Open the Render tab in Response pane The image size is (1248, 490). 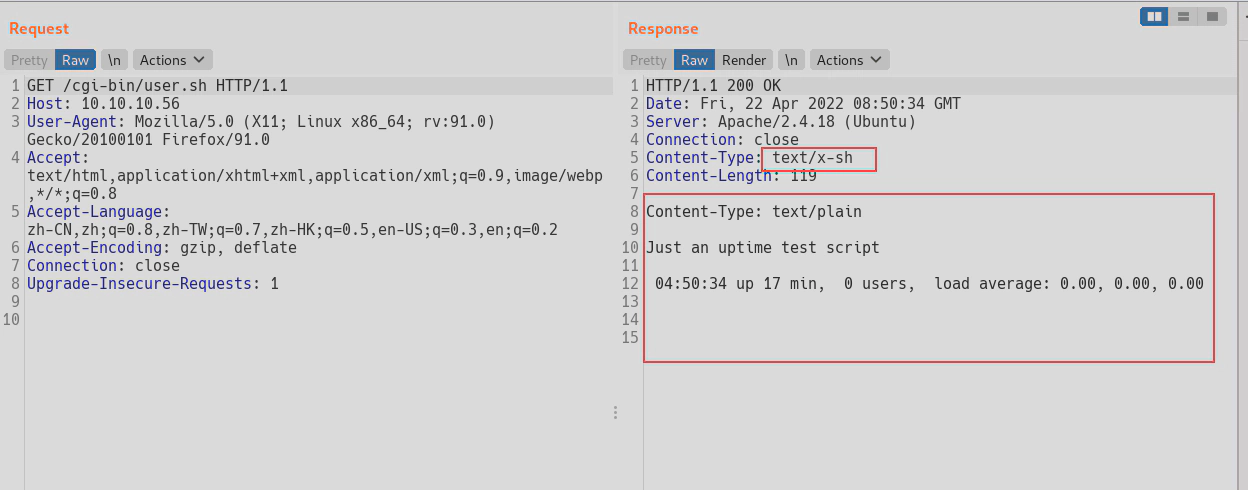coord(744,60)
